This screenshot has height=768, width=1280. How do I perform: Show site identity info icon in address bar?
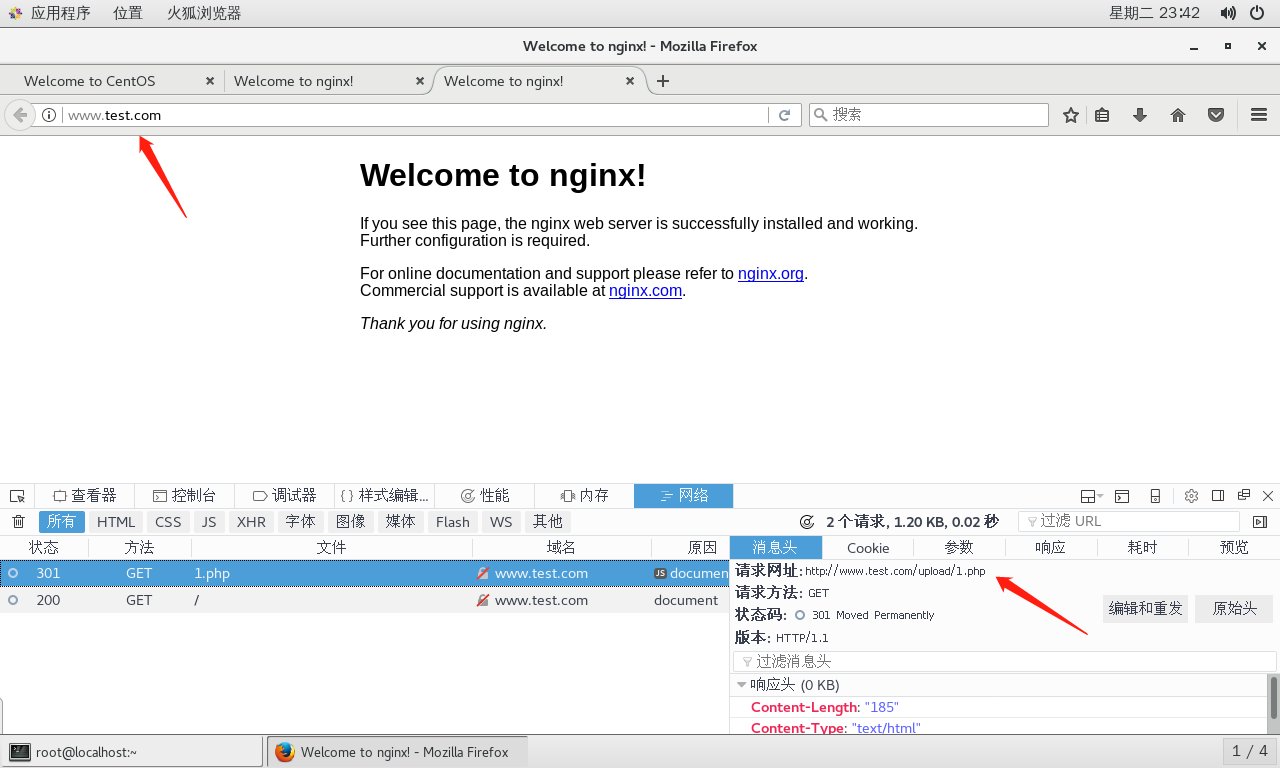[x=49, y=115]
